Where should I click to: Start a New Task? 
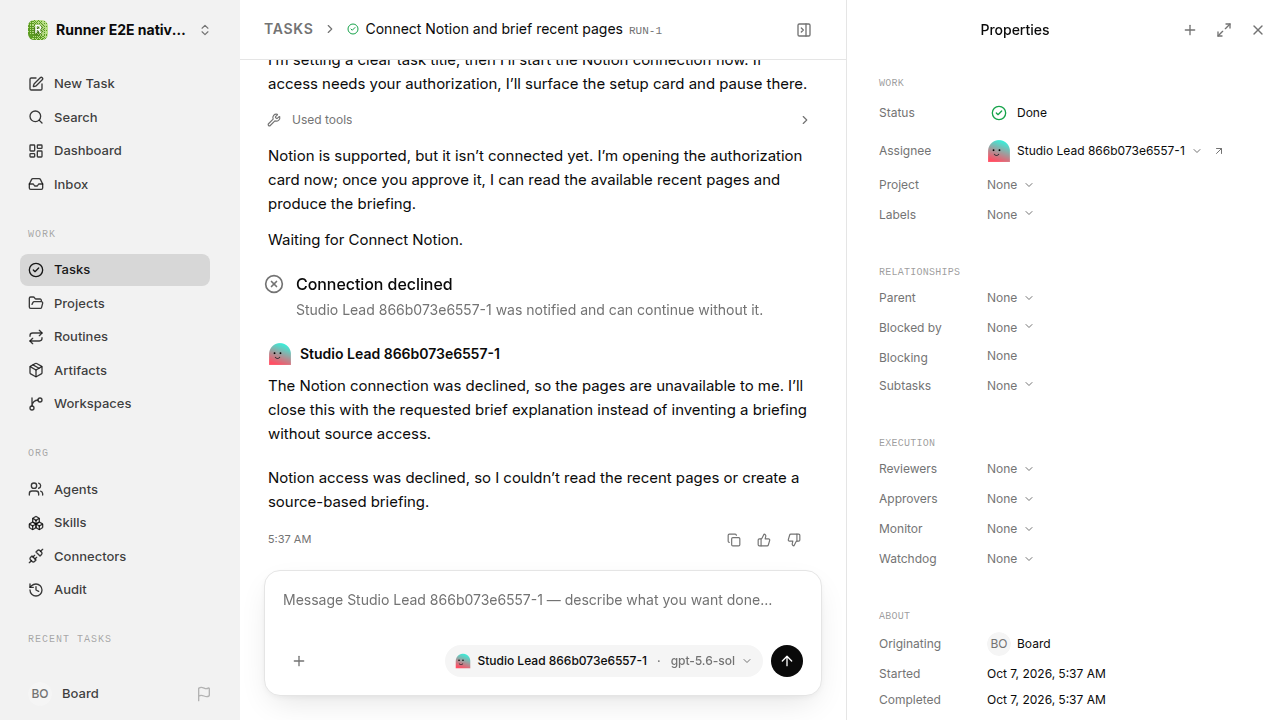tap(115, 84)
